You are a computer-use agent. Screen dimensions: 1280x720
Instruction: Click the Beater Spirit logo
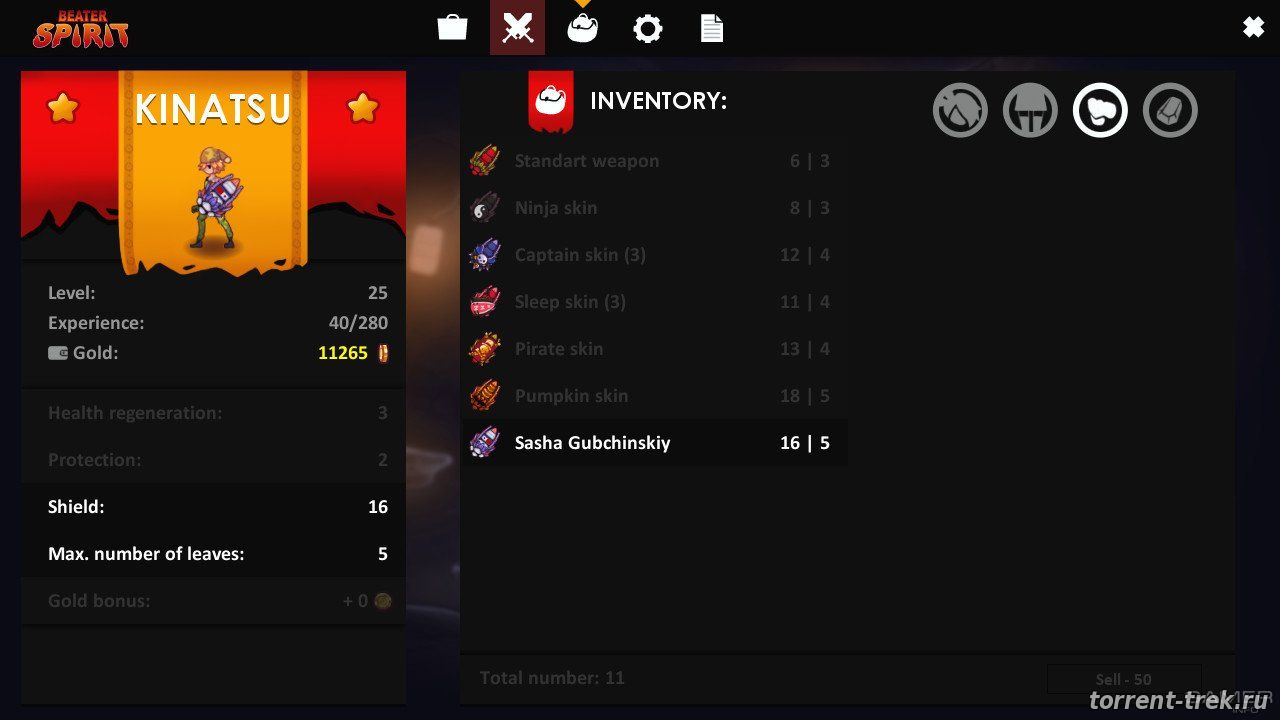[x=80, y=29]
